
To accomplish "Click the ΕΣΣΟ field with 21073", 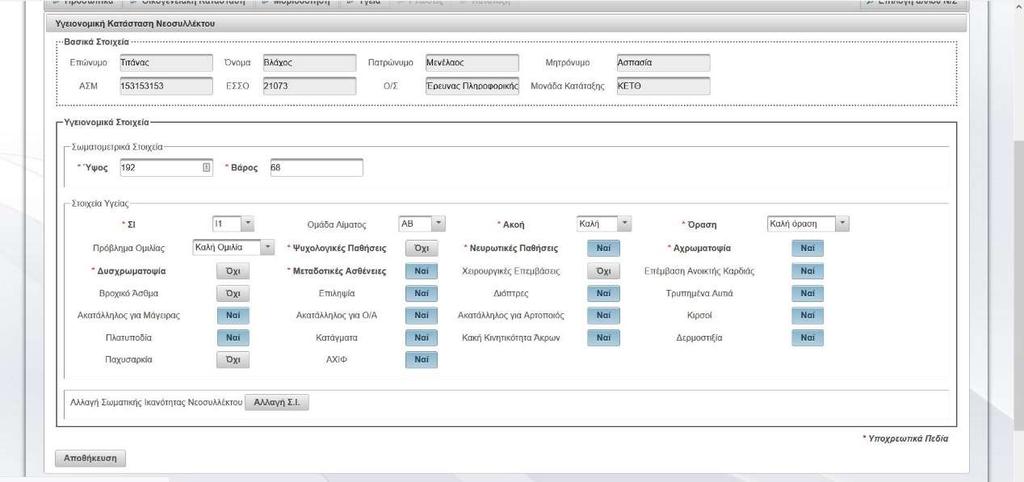I will click(x=309, y=86).
